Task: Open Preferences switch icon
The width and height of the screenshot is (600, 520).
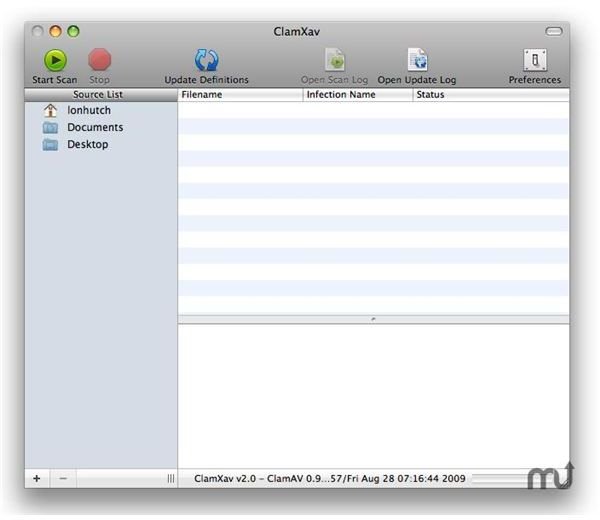Action: pos(535,60)
